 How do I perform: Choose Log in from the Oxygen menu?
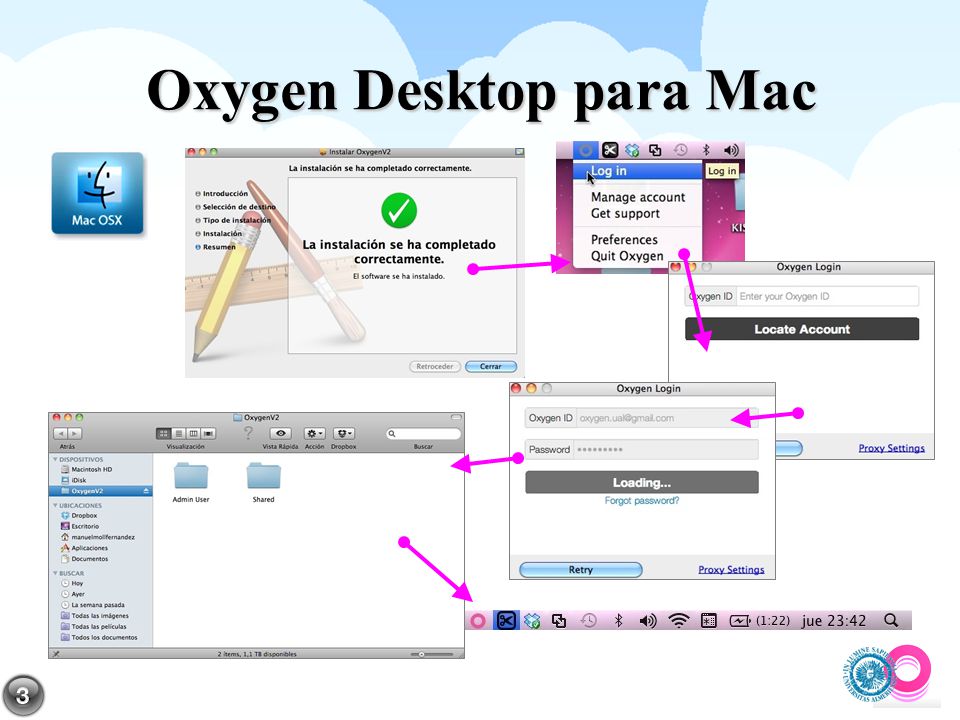(x=637, y=171)
